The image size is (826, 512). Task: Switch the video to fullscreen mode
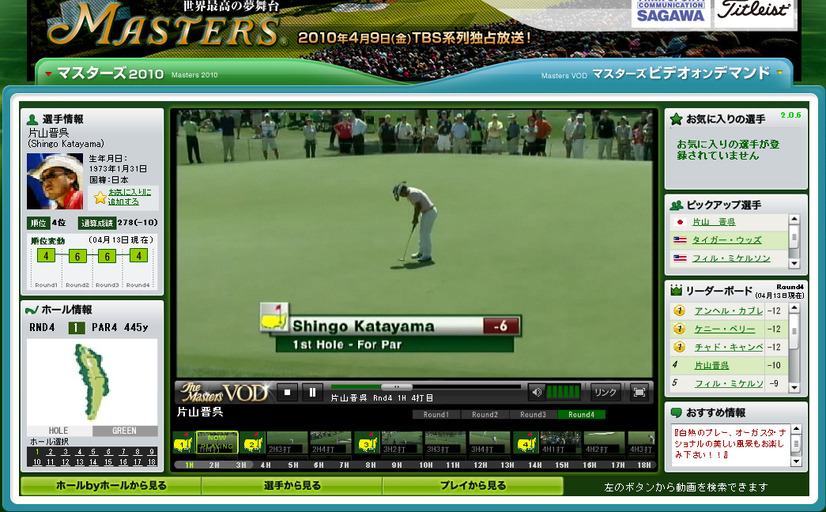(639, 392)
